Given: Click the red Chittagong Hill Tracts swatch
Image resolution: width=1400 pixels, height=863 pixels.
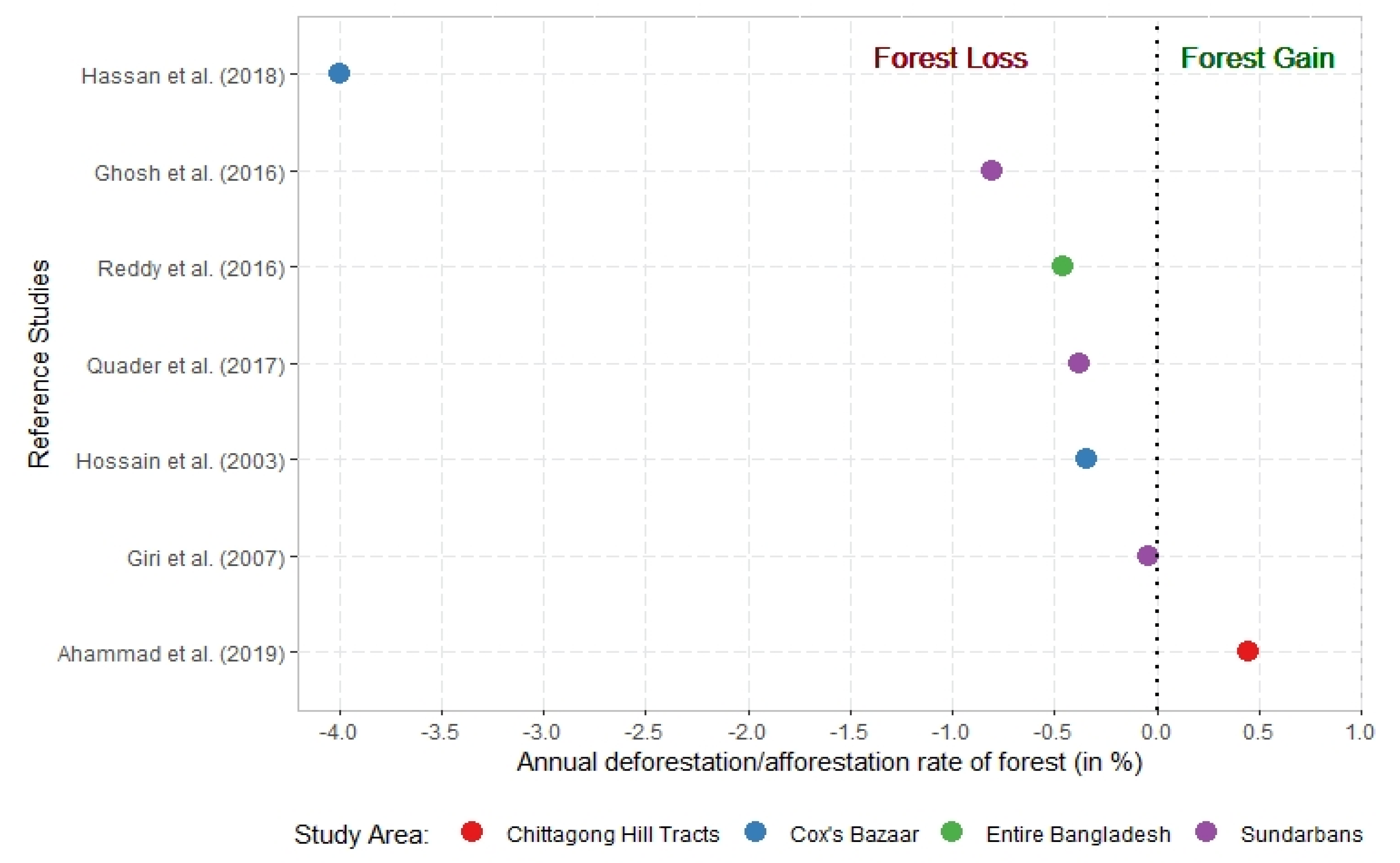Looking at the screenshot, I should [471, 832].
